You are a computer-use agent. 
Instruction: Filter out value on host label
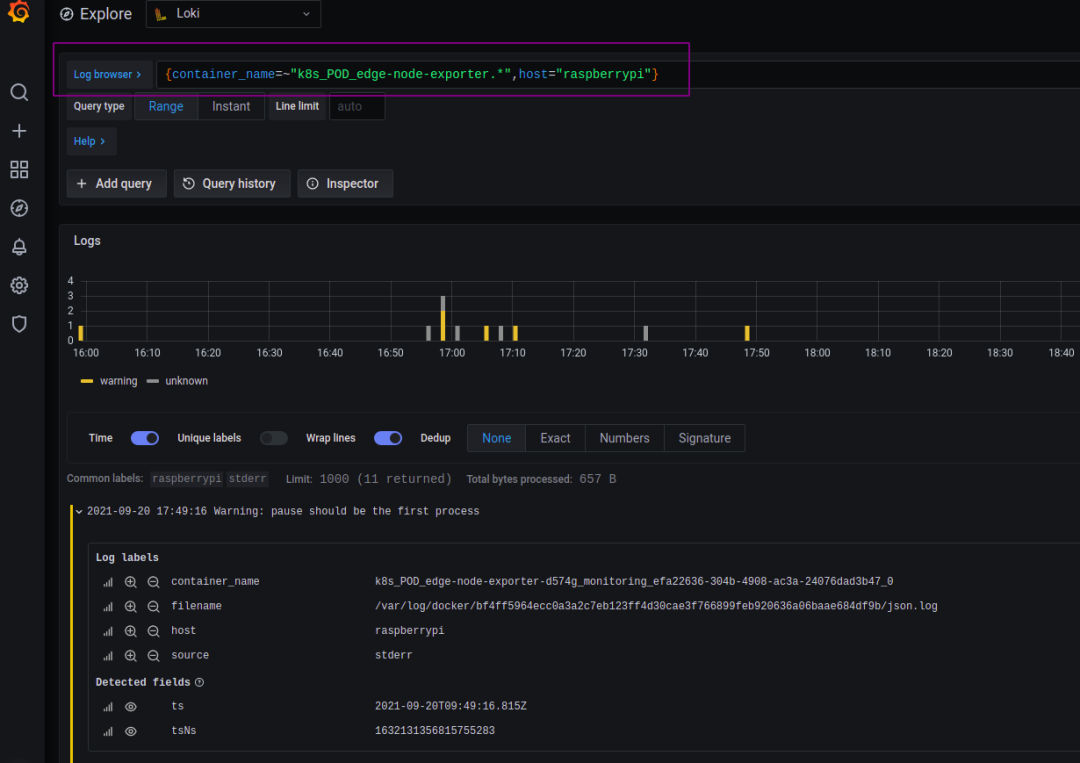click(x=153, y=631)
